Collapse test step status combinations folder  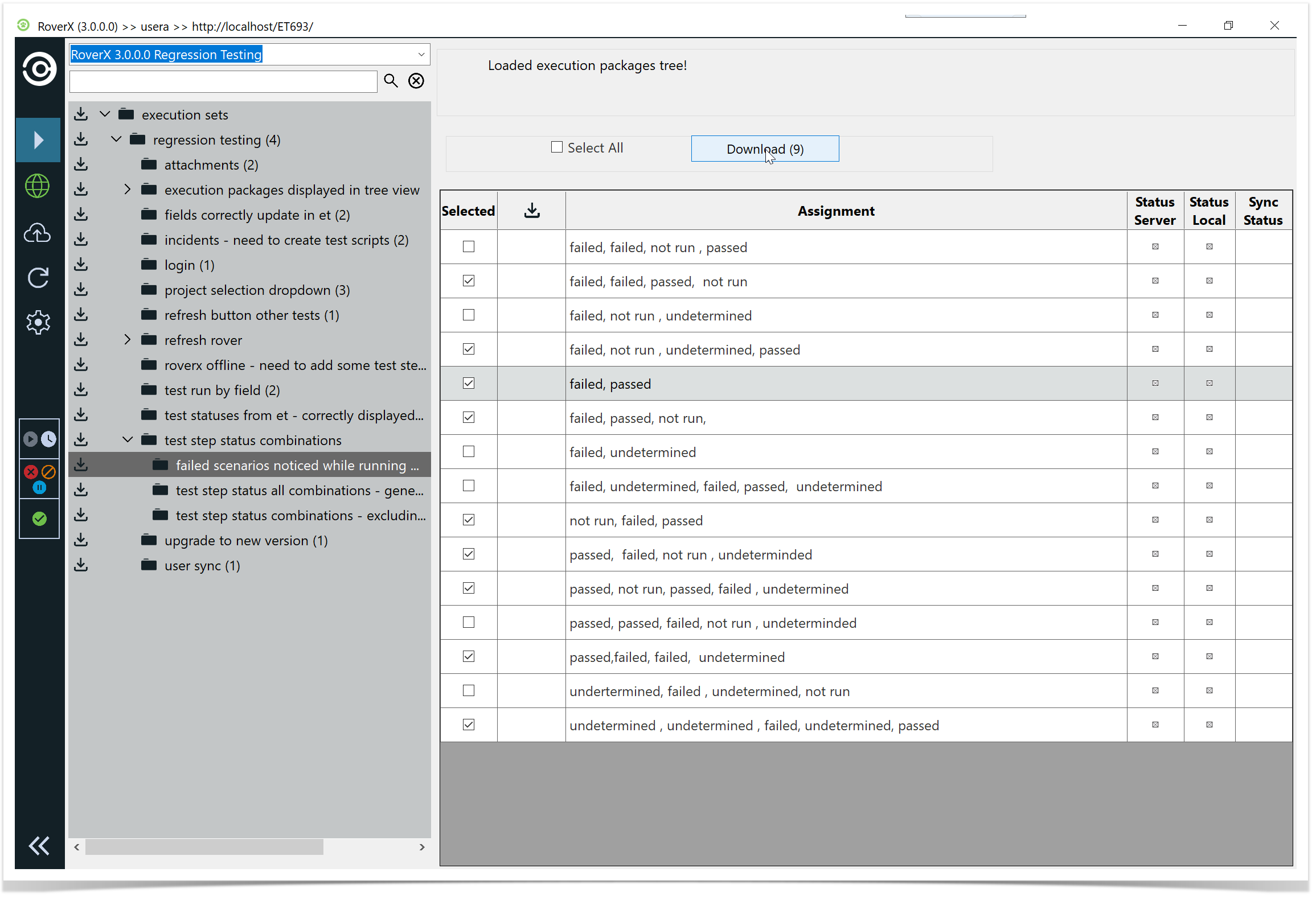pos(128,440)
